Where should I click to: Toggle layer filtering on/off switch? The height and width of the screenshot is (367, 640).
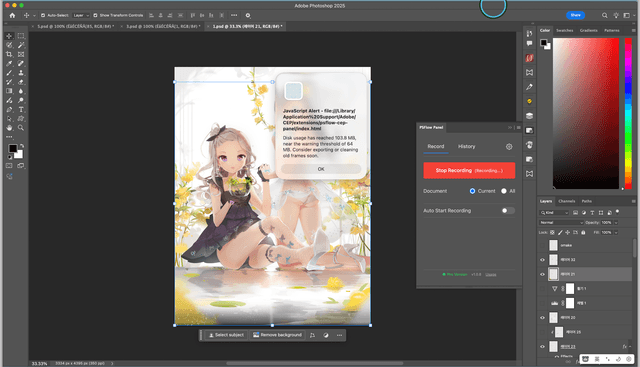[618, 212]
